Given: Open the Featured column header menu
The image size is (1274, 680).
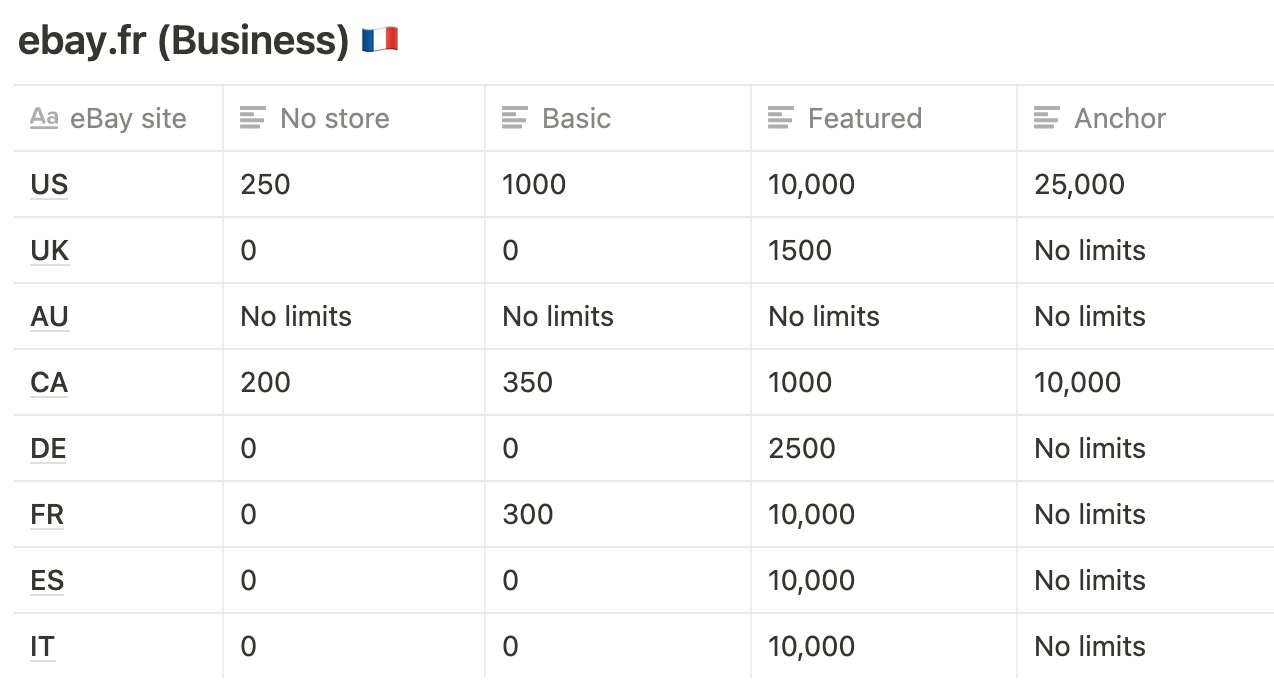Looking at the screenshot, I should pos(884,118).
